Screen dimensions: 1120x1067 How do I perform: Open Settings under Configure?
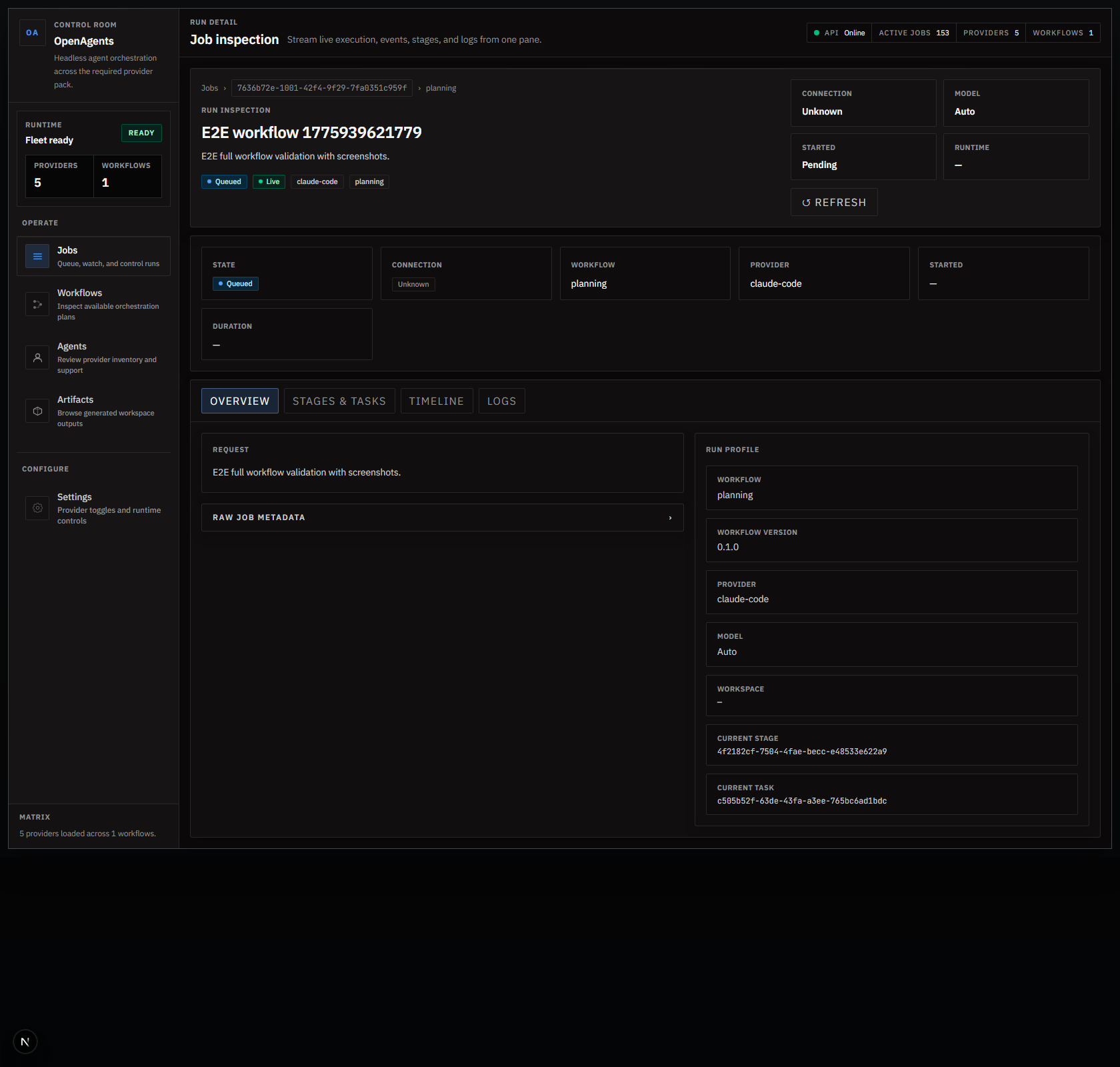tap(93, 508)
